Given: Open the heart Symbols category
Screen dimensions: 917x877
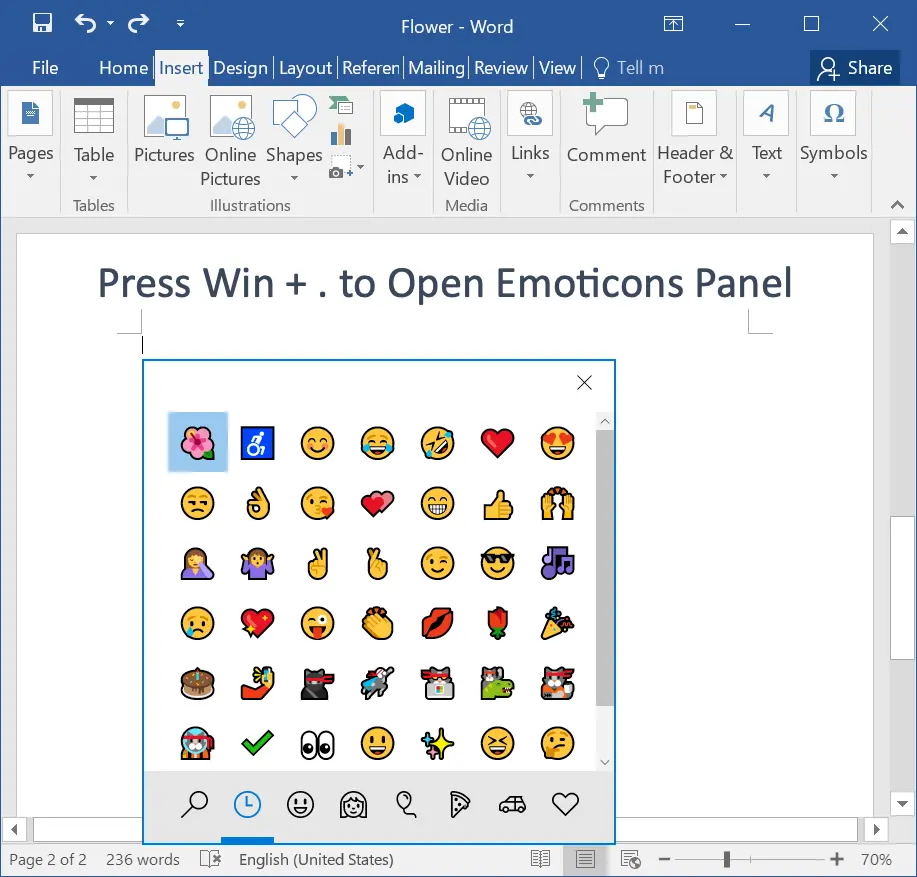Looking at the screenshot, I should (x=565, y=805).
